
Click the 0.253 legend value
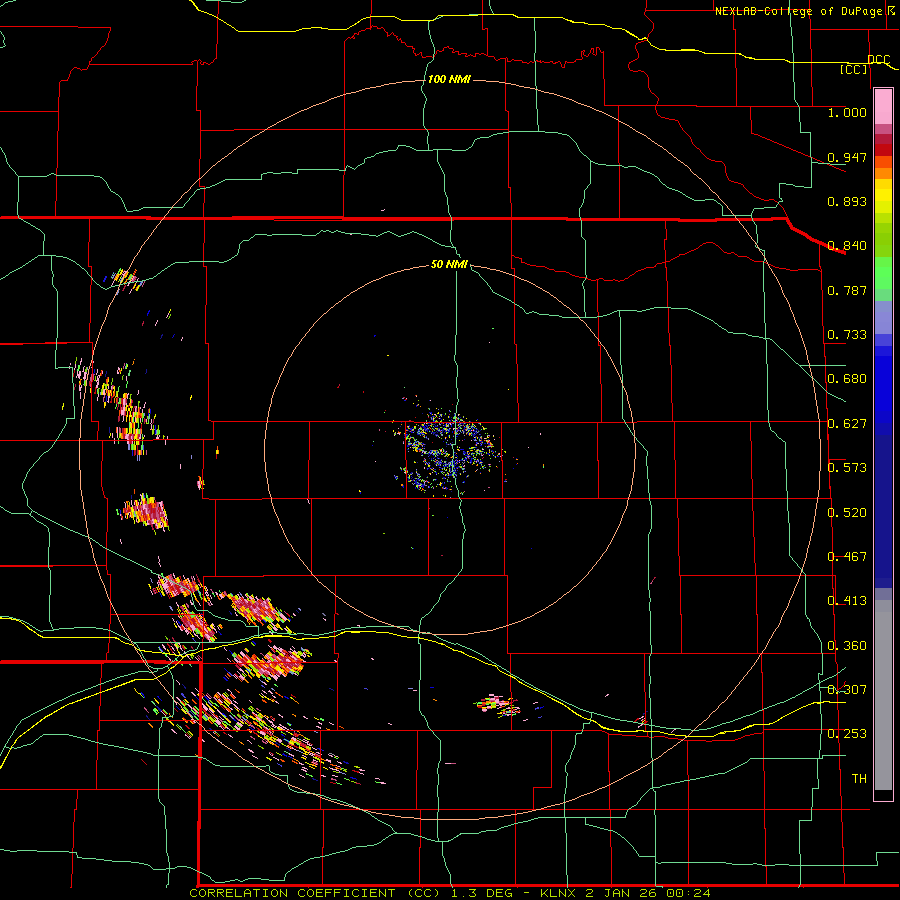(847, 734)
